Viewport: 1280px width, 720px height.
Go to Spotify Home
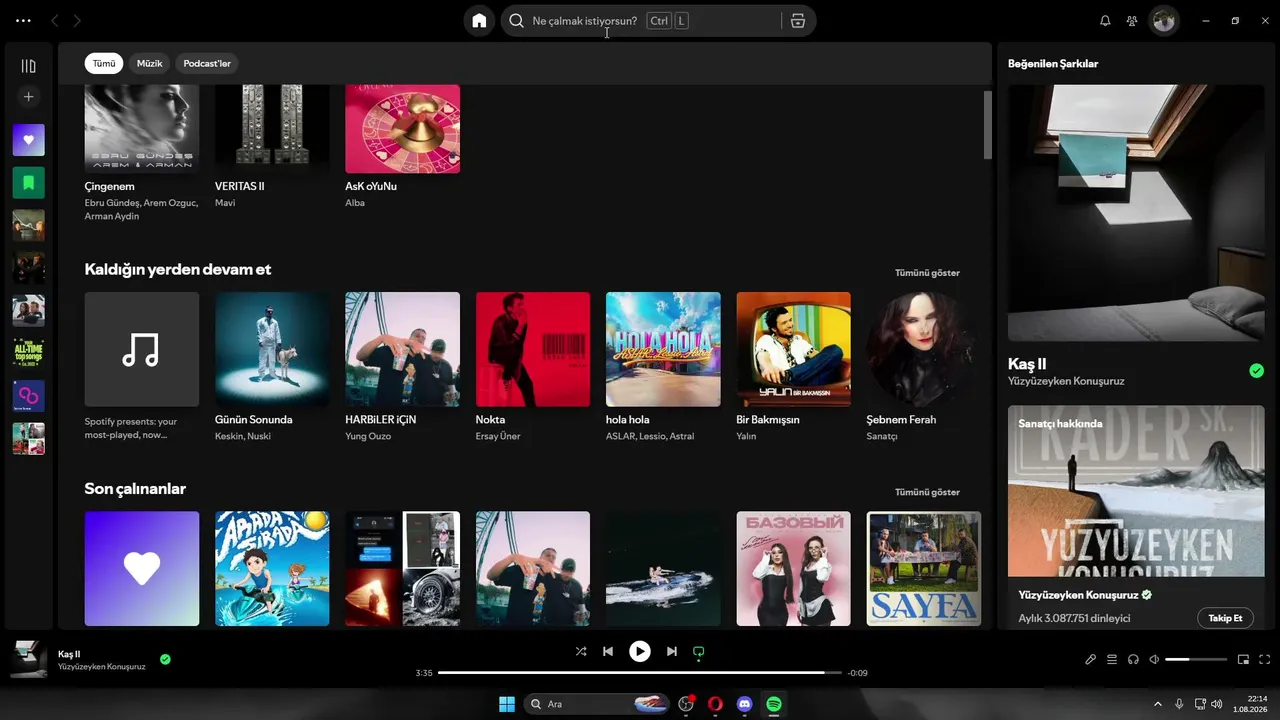click(x=479, y=21)
